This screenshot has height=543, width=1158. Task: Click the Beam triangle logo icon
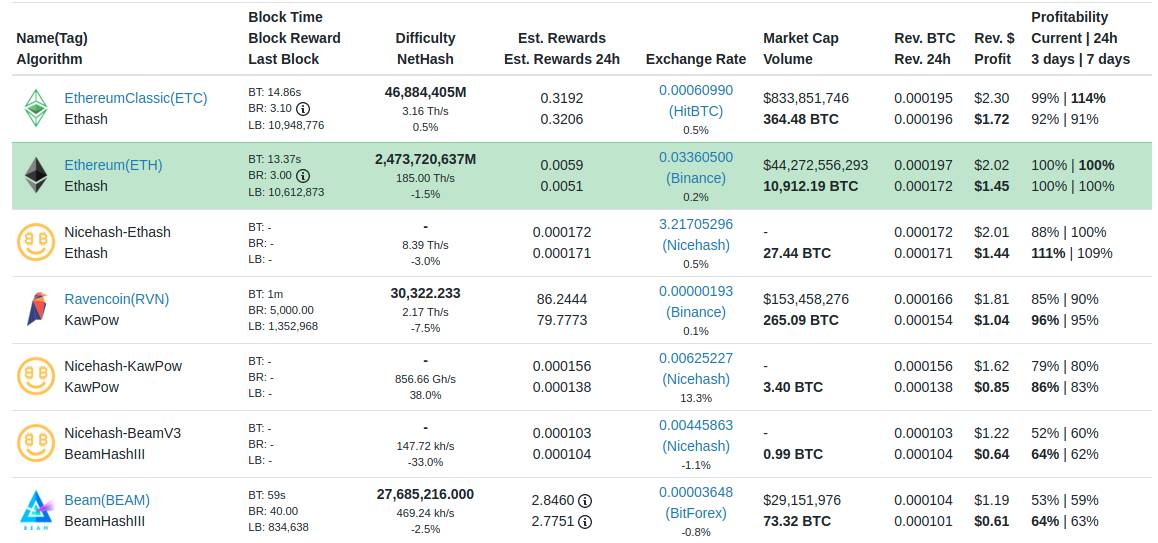(x=36, y=510)
